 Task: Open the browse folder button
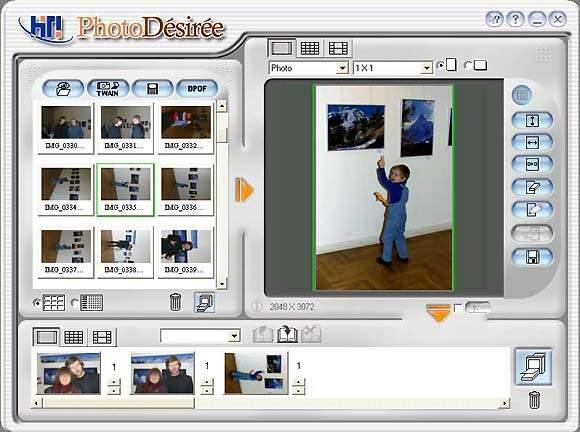[x=63, y=89]
